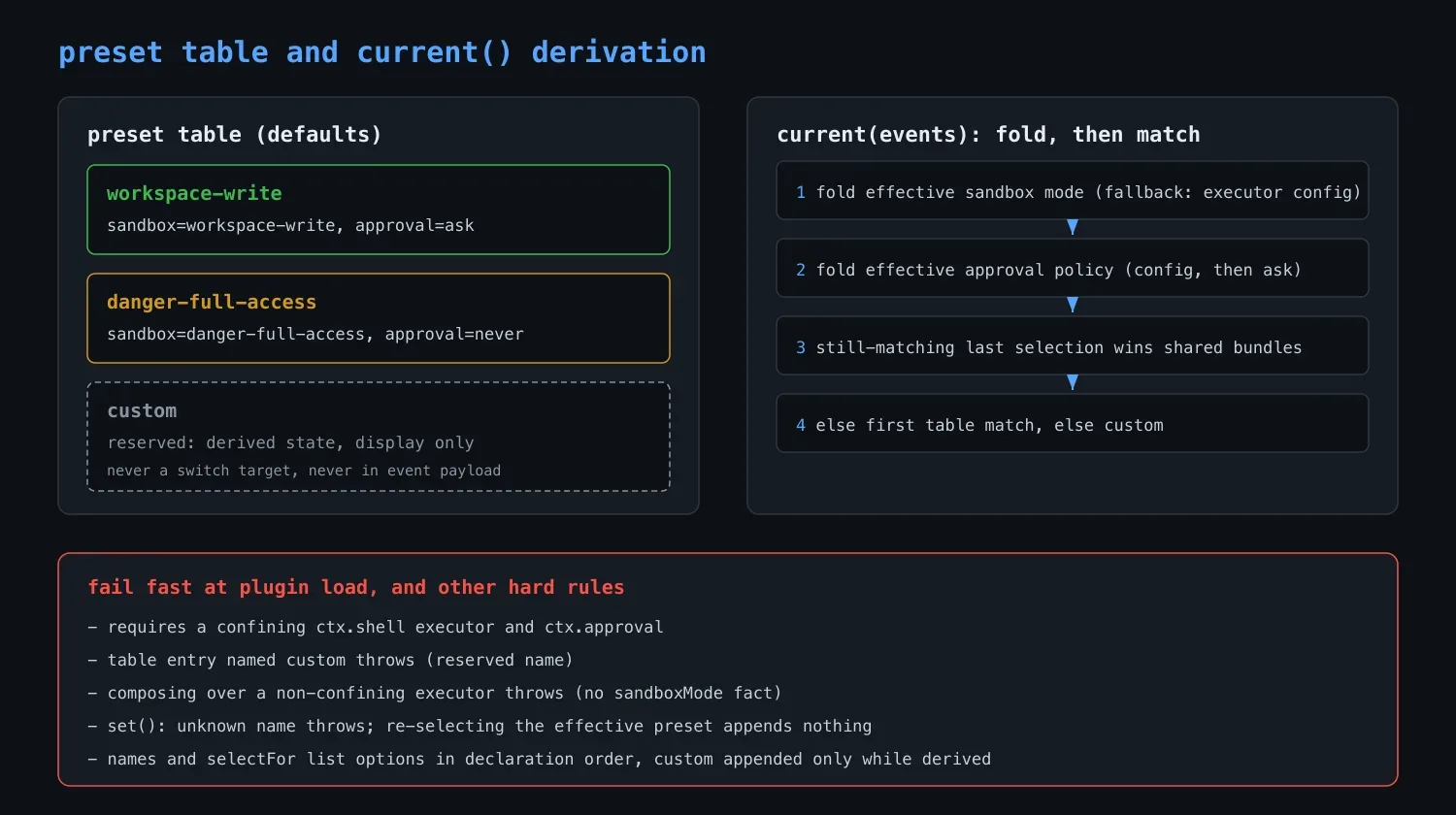Click the orange 'danger-full-access' preset name
This screenshot has width=1456, height=815.
tap(212, 302)
